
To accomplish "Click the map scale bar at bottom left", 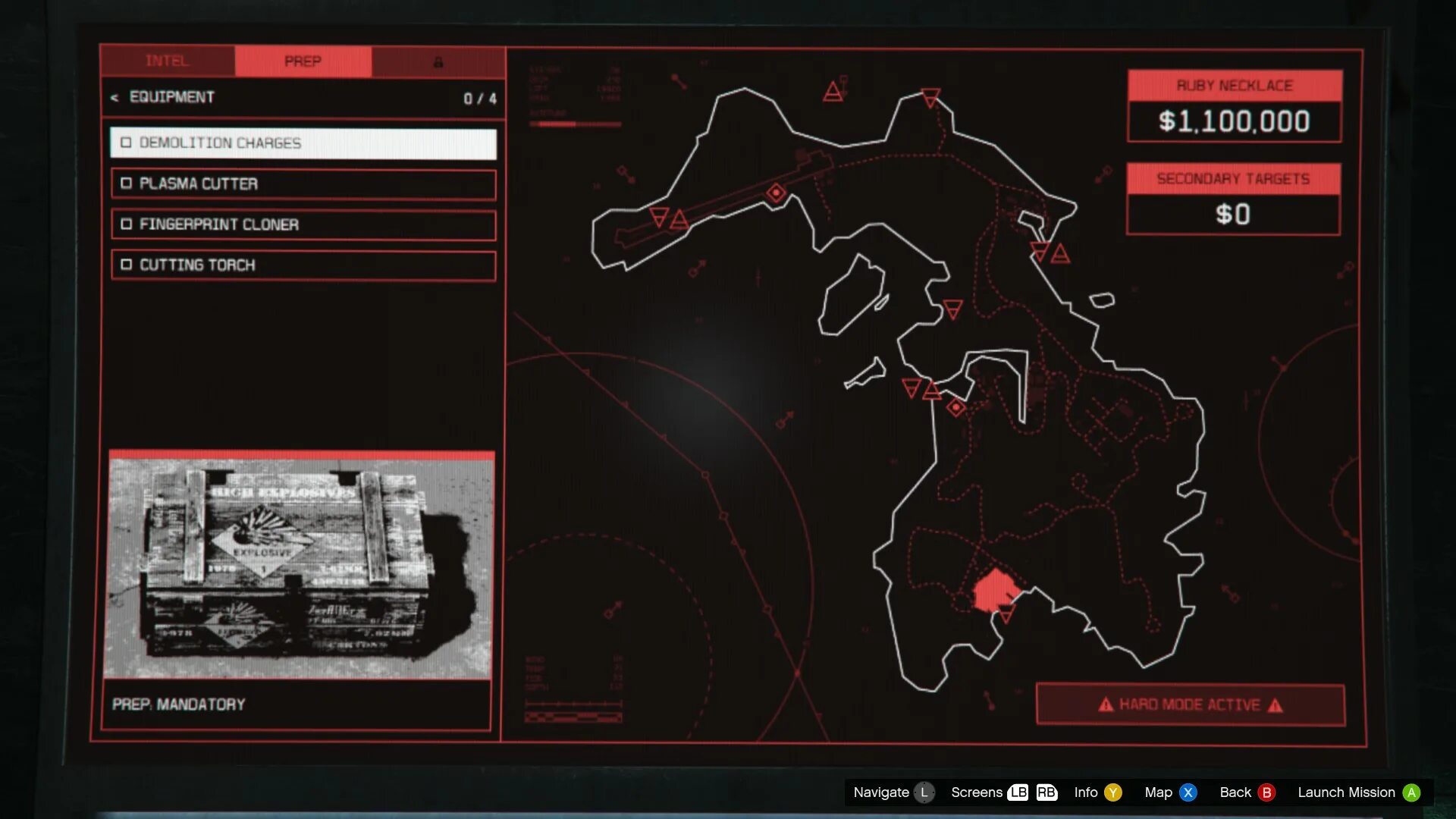I will (x=574, y=717).
